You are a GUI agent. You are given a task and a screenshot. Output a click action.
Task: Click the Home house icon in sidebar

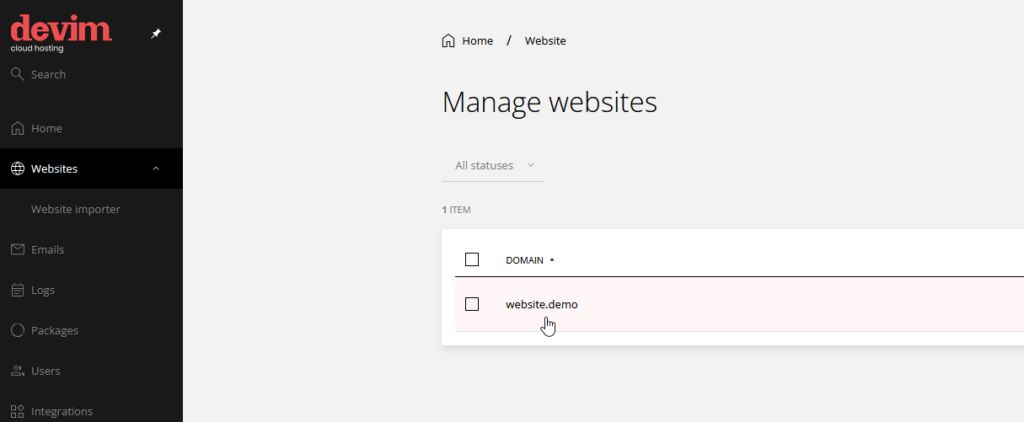(17, 128)
